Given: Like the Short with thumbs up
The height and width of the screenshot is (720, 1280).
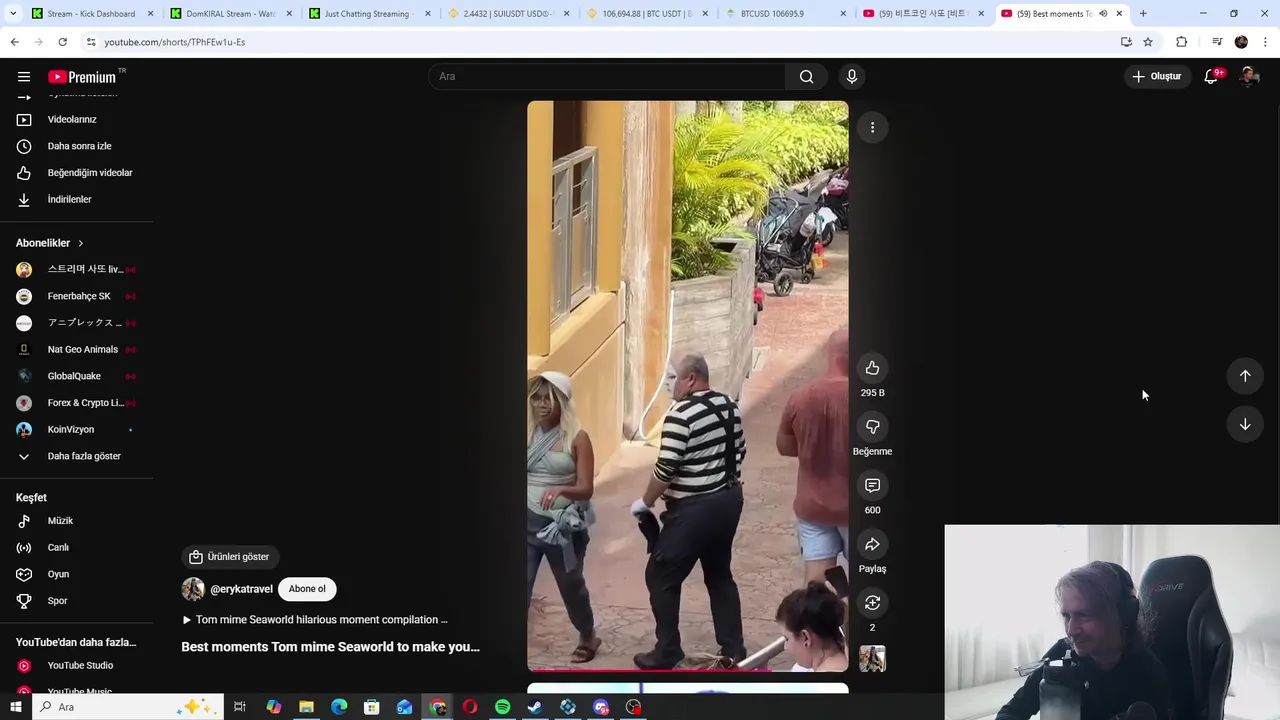Looking at the screenshot, I should [x=872, y=368].
